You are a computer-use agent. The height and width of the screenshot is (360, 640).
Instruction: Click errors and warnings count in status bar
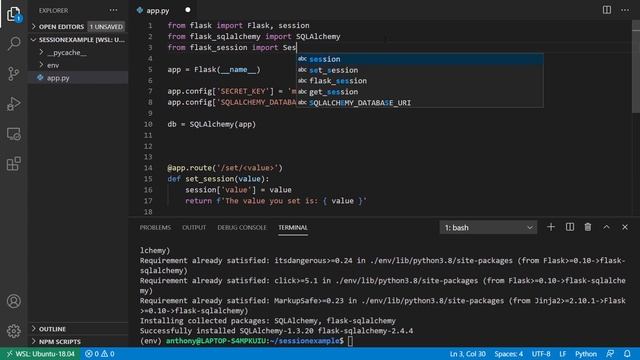tap(100, 354)
